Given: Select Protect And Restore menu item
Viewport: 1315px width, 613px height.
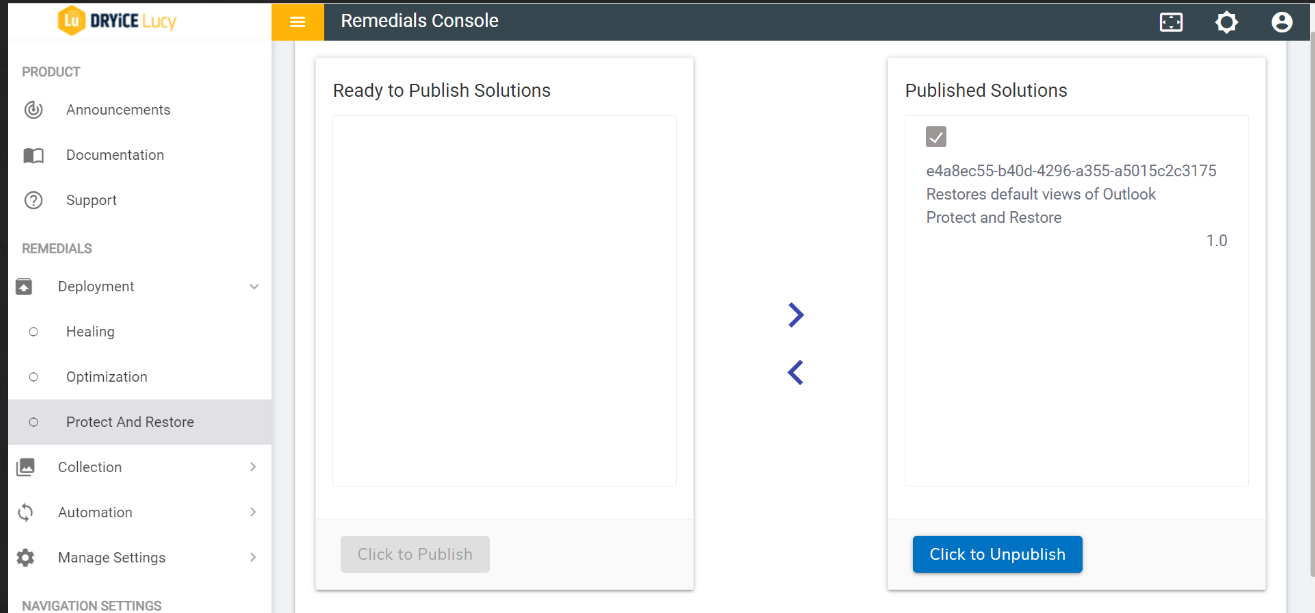Looking at the screenshot, I should click(x=130, y=422).
